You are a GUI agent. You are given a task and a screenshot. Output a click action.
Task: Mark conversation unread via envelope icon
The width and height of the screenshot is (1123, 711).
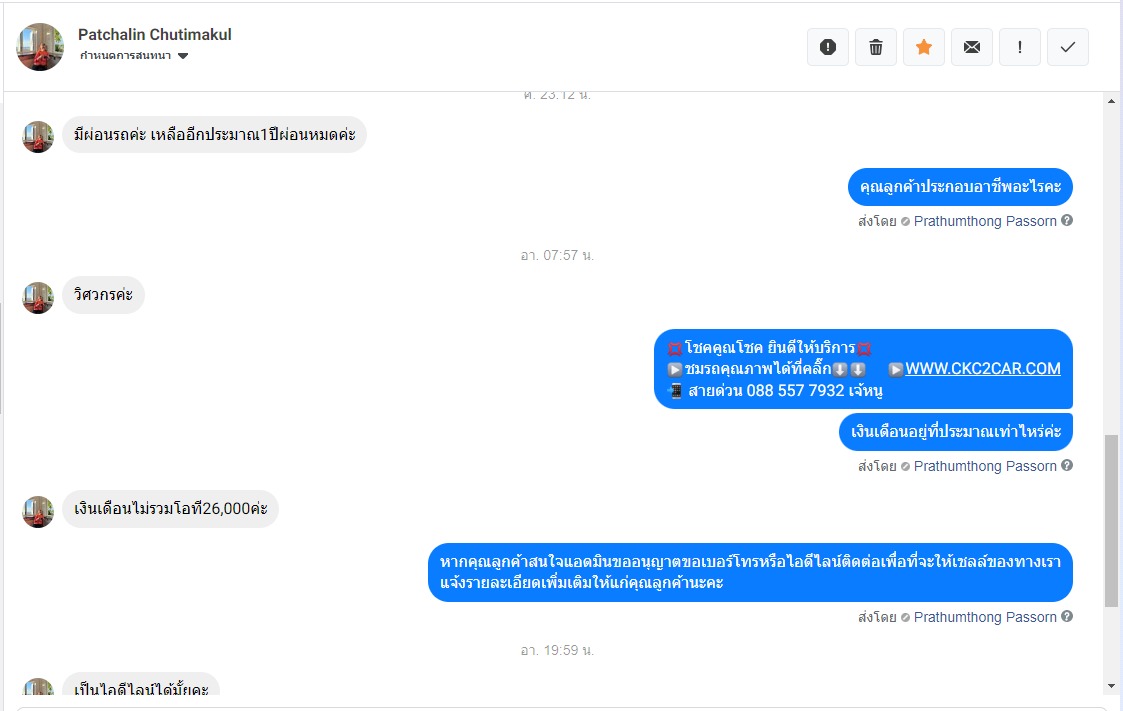972,47
